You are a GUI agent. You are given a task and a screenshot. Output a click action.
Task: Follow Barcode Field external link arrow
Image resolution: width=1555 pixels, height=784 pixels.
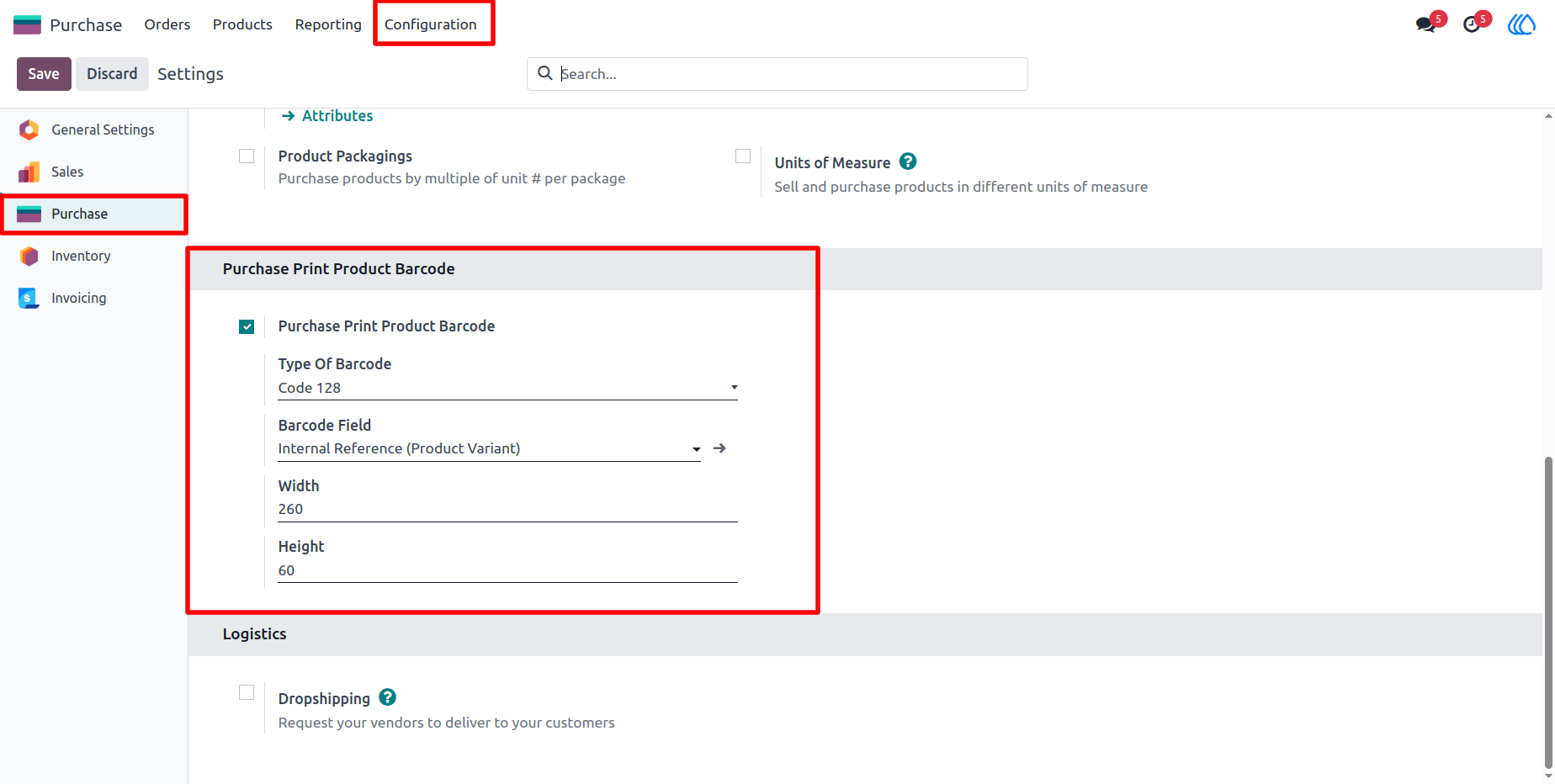(719, 448)
